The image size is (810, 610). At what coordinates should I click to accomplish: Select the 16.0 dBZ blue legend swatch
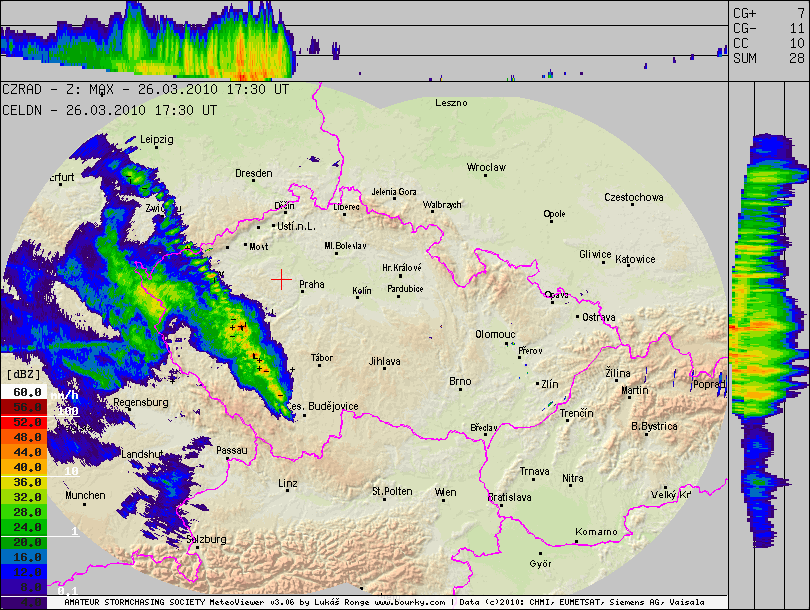coord(24,557)
